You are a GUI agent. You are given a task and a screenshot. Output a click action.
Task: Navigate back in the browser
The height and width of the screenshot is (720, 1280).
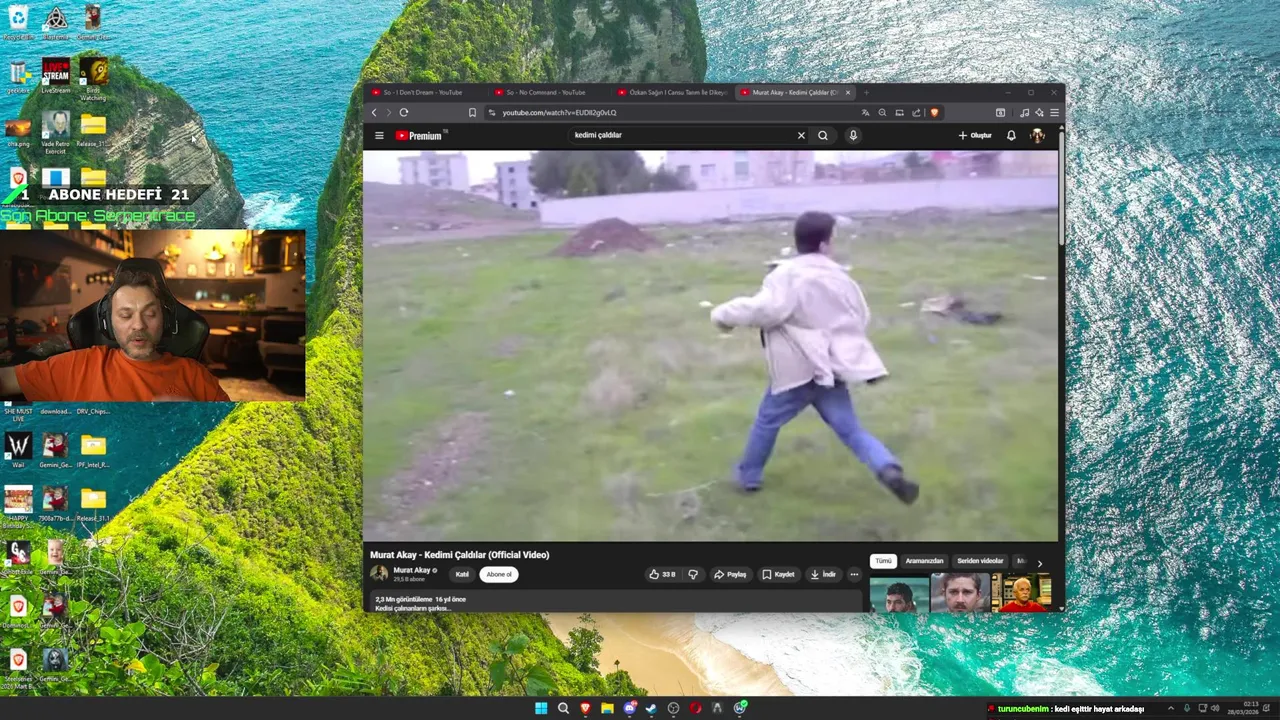pos(375,113)
